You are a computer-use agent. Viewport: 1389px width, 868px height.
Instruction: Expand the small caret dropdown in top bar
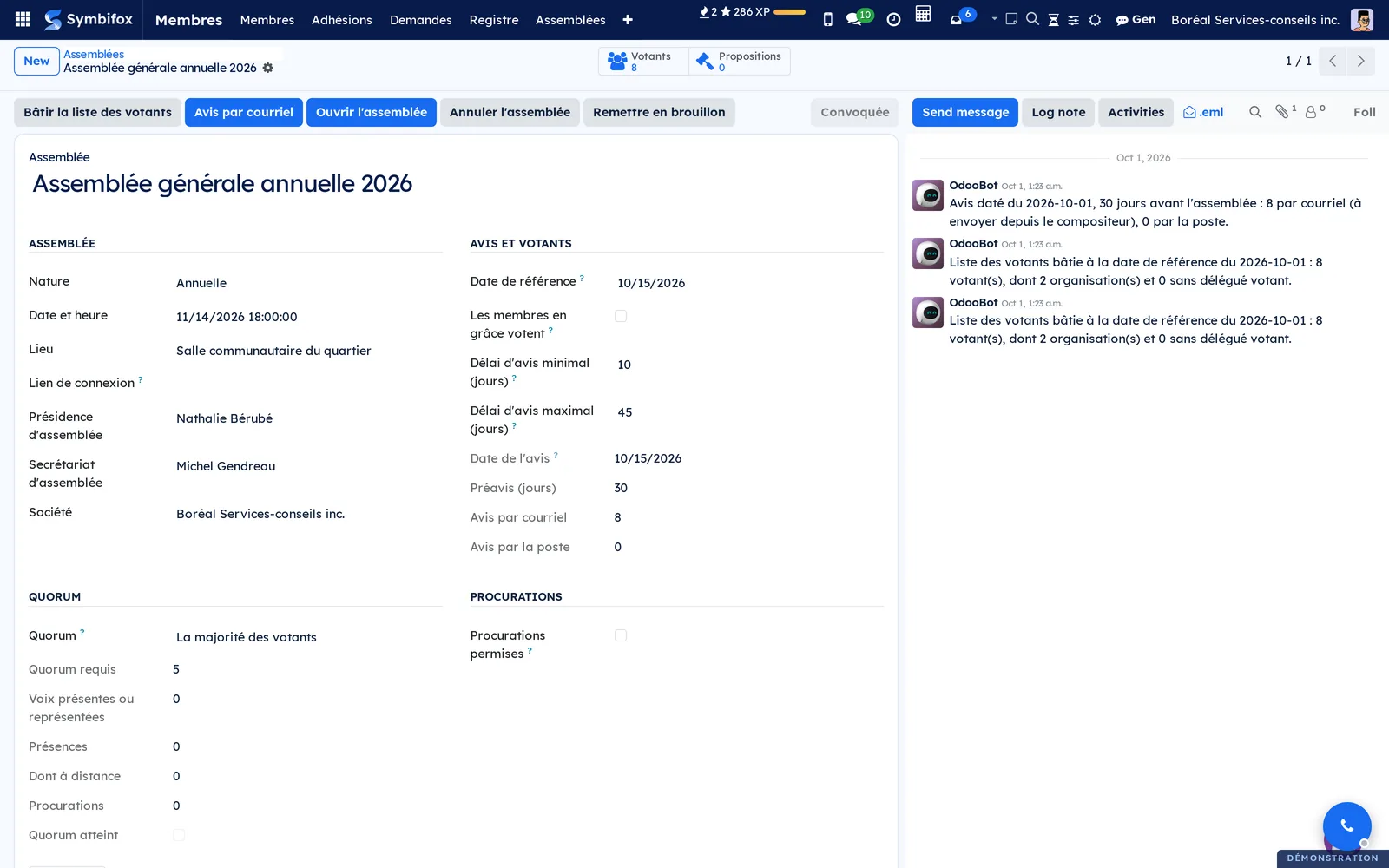(994, 19)
